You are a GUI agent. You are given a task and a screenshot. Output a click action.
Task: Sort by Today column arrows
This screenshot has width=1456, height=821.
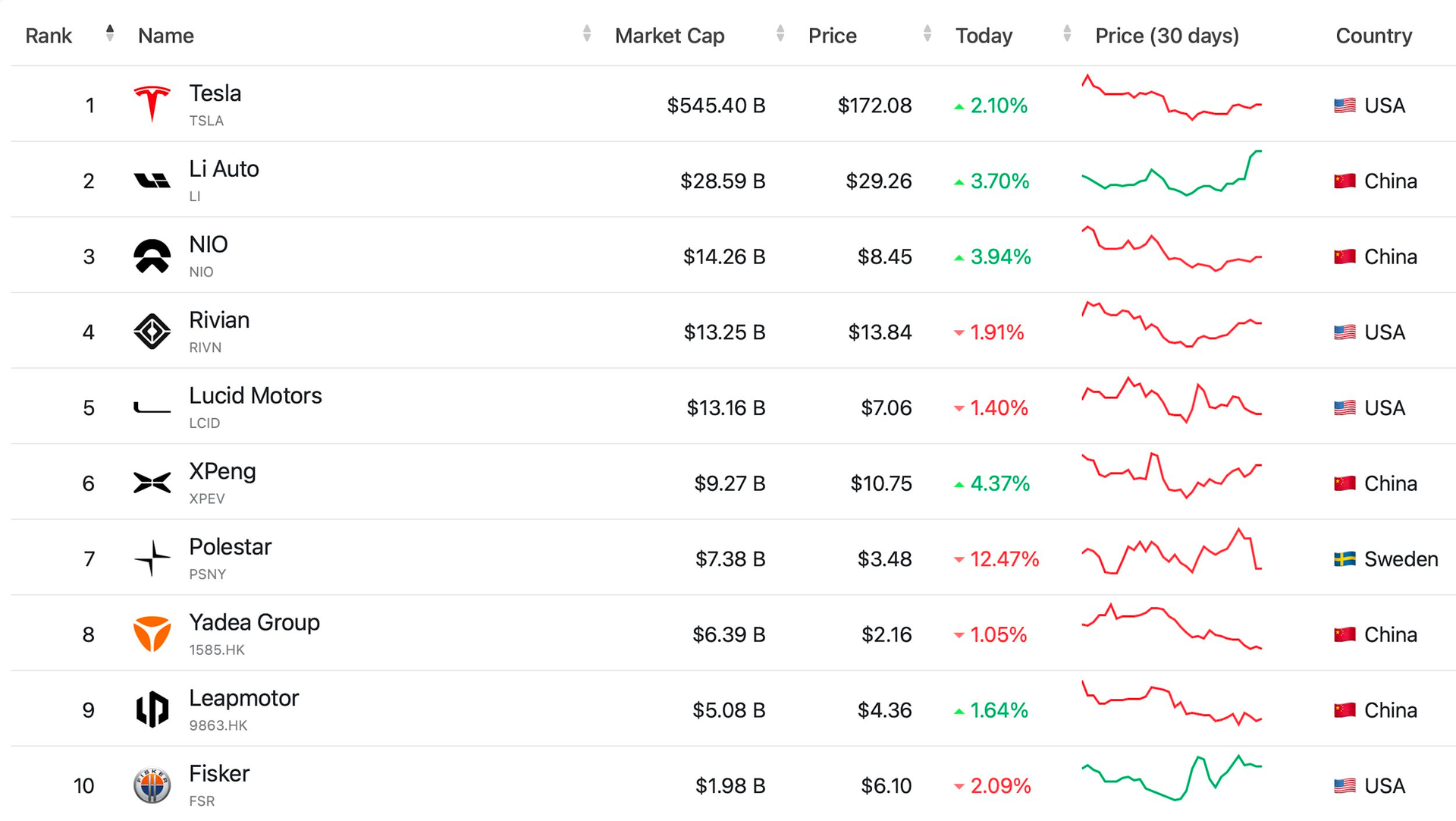click(x=1067, y=33)
